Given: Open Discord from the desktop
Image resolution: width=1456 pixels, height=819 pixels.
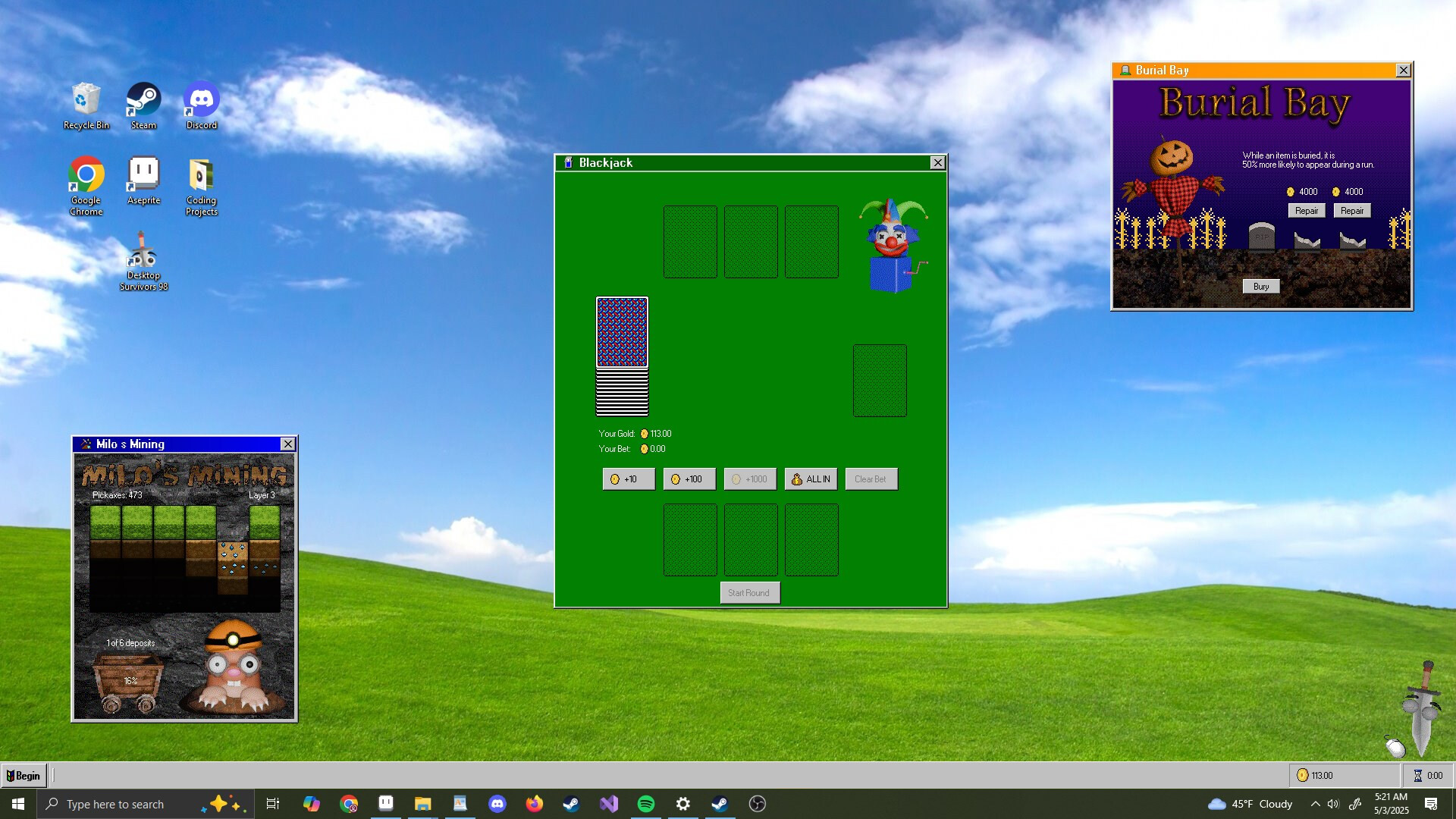Looking at the screenshot, I should (200, 100).
